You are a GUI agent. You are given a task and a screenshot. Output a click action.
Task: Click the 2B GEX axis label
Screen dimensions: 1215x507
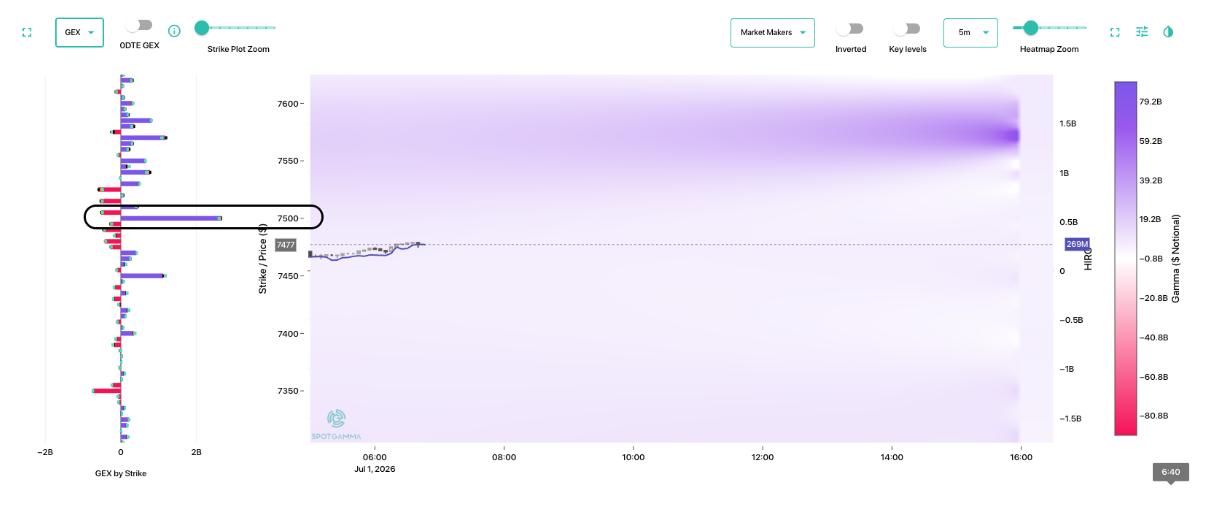196,453
